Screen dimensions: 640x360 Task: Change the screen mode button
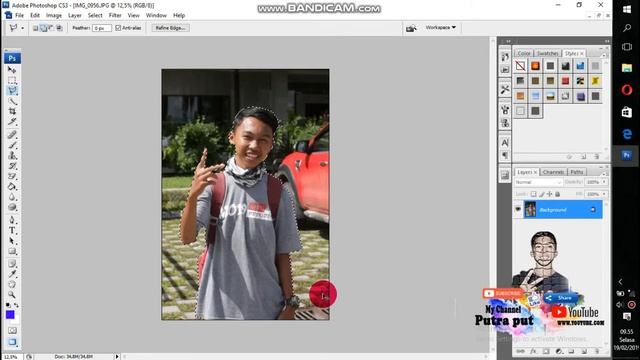(12, 342)
